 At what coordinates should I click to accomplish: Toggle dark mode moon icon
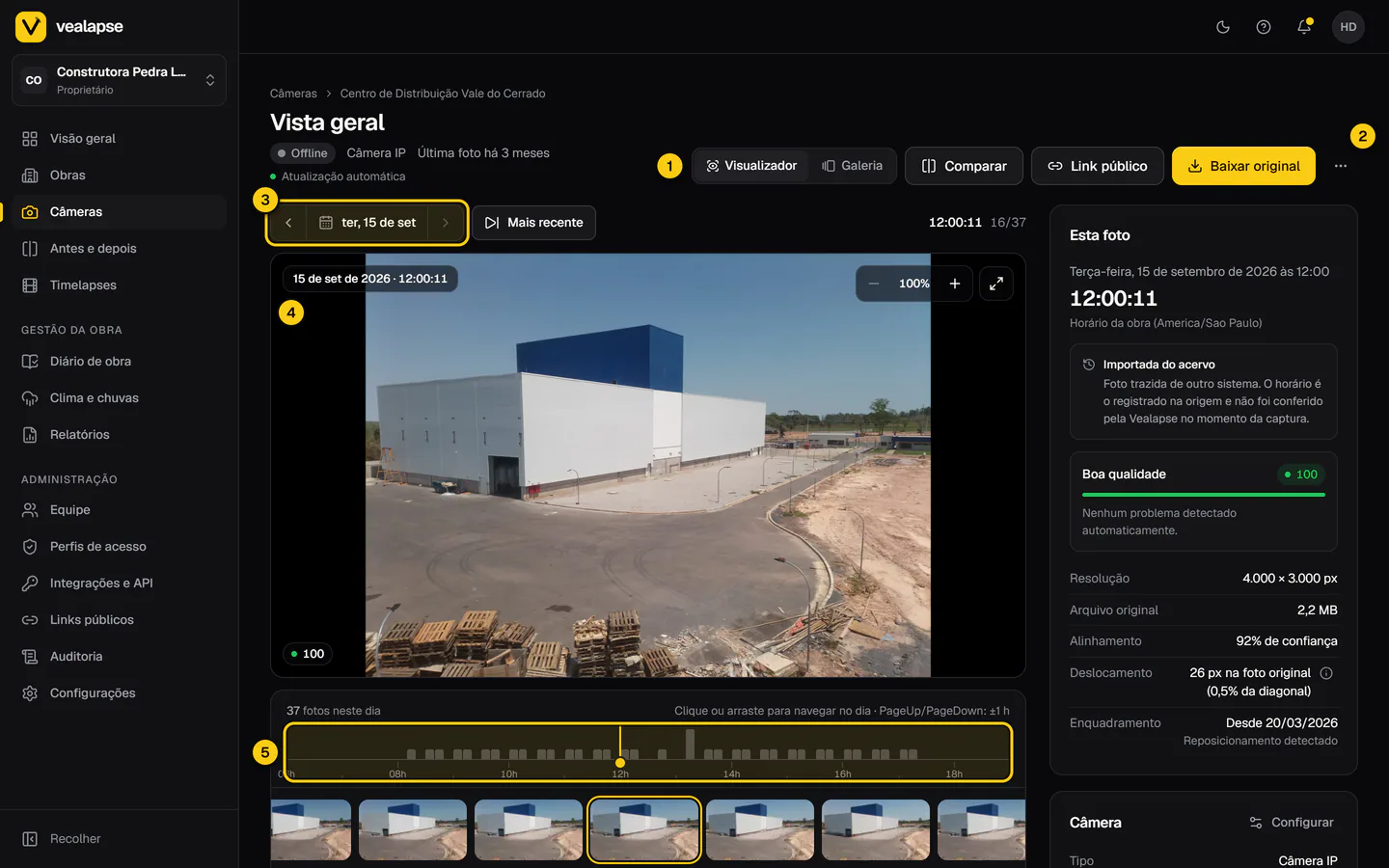[1223, 27]
